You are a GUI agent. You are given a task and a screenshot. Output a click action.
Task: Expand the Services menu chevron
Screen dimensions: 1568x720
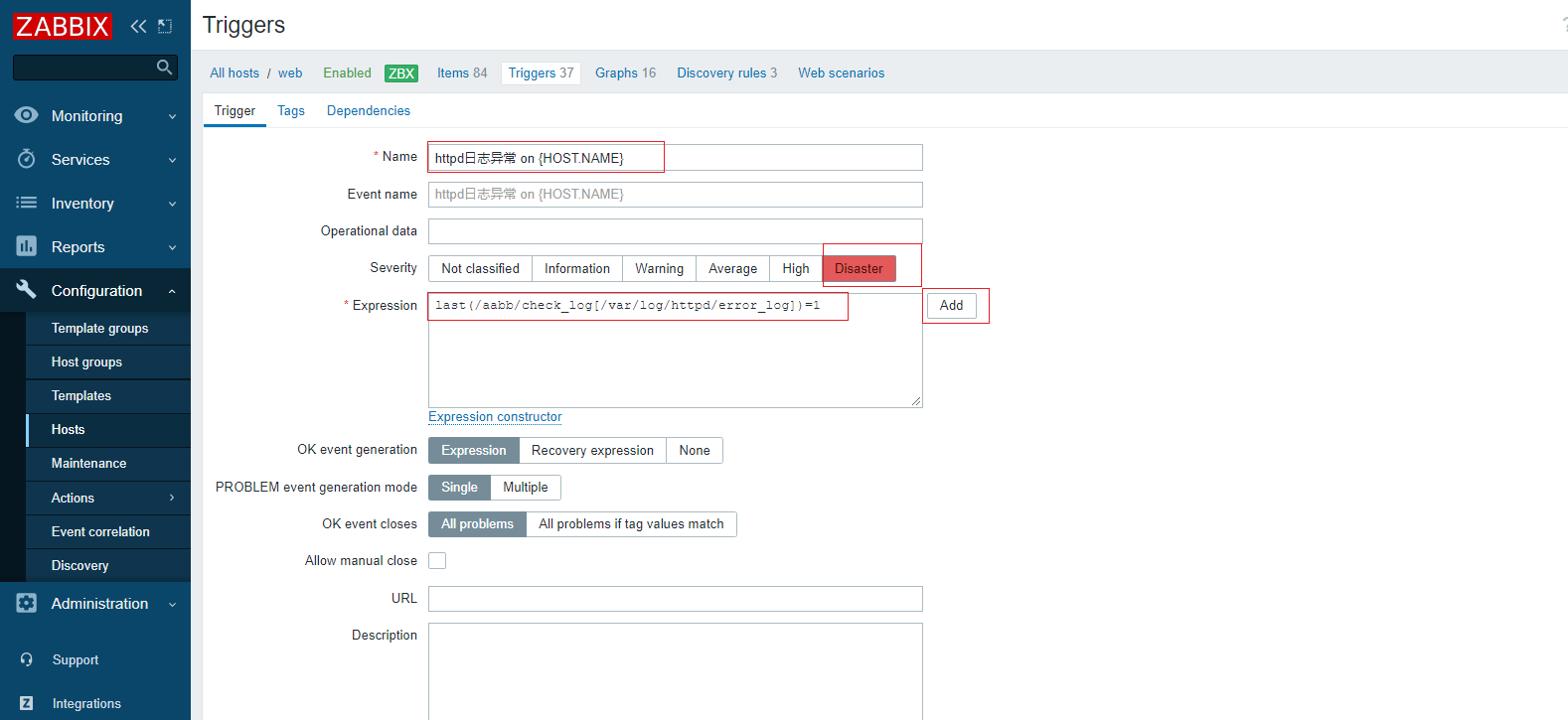click(172, 160)
